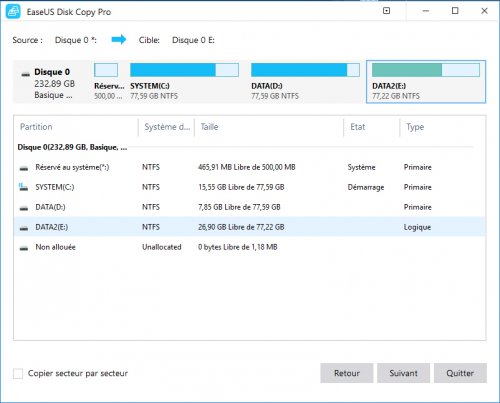Click Primaire cell in the DATA(D:) row
This screenshot has height=403, width=500.
[x=418, y=207]
